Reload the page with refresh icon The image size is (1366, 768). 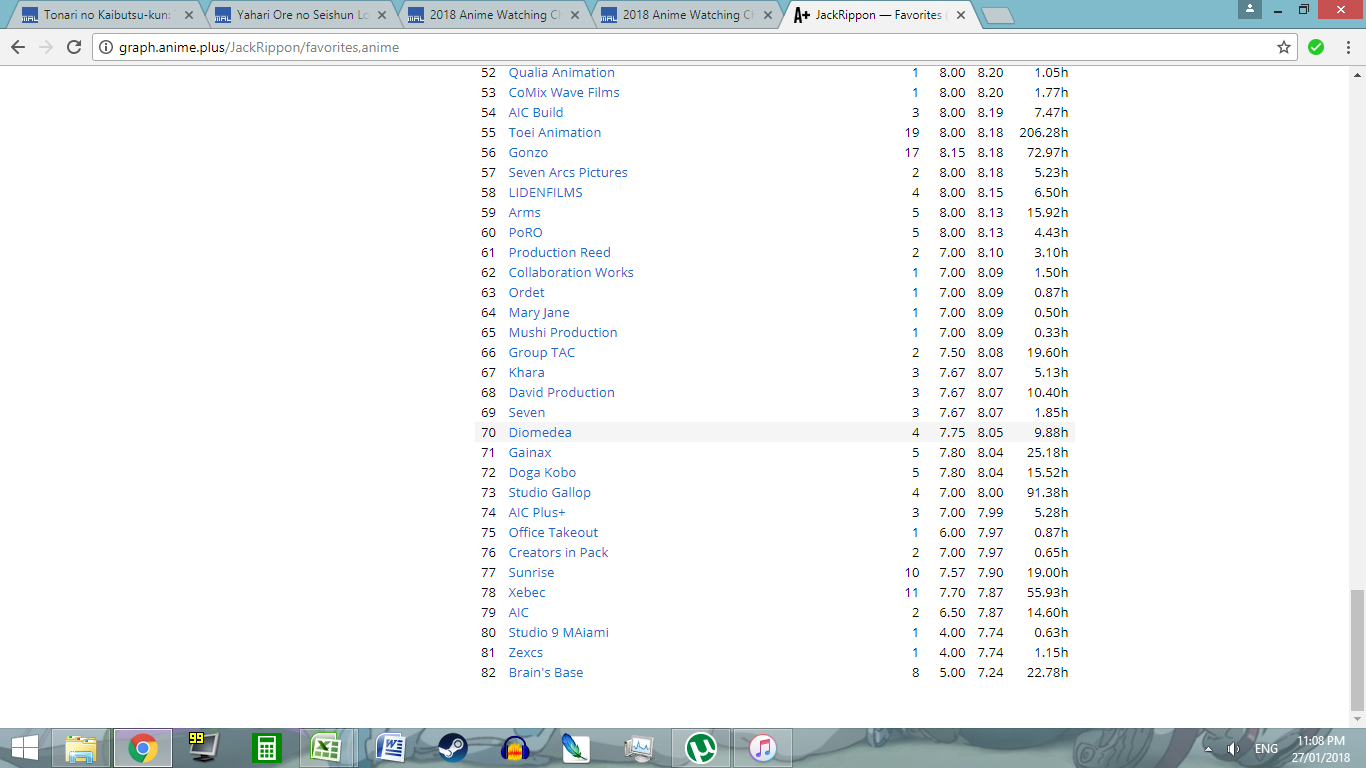pos(73,47)
